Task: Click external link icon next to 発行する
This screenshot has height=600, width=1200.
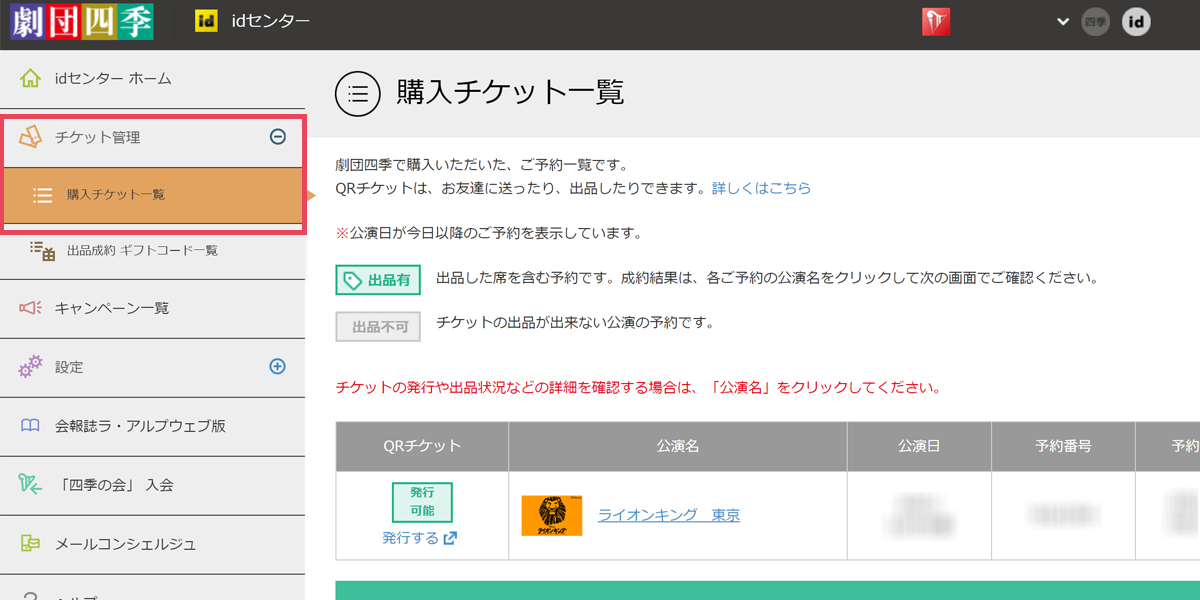Action: [450, 538]
